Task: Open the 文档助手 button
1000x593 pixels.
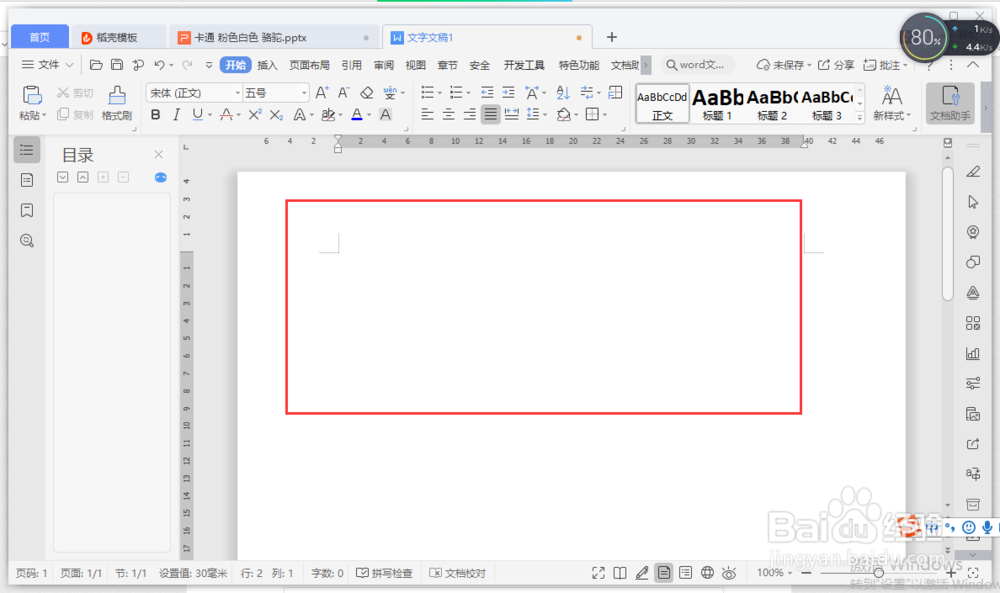Action: click(950, 103)
